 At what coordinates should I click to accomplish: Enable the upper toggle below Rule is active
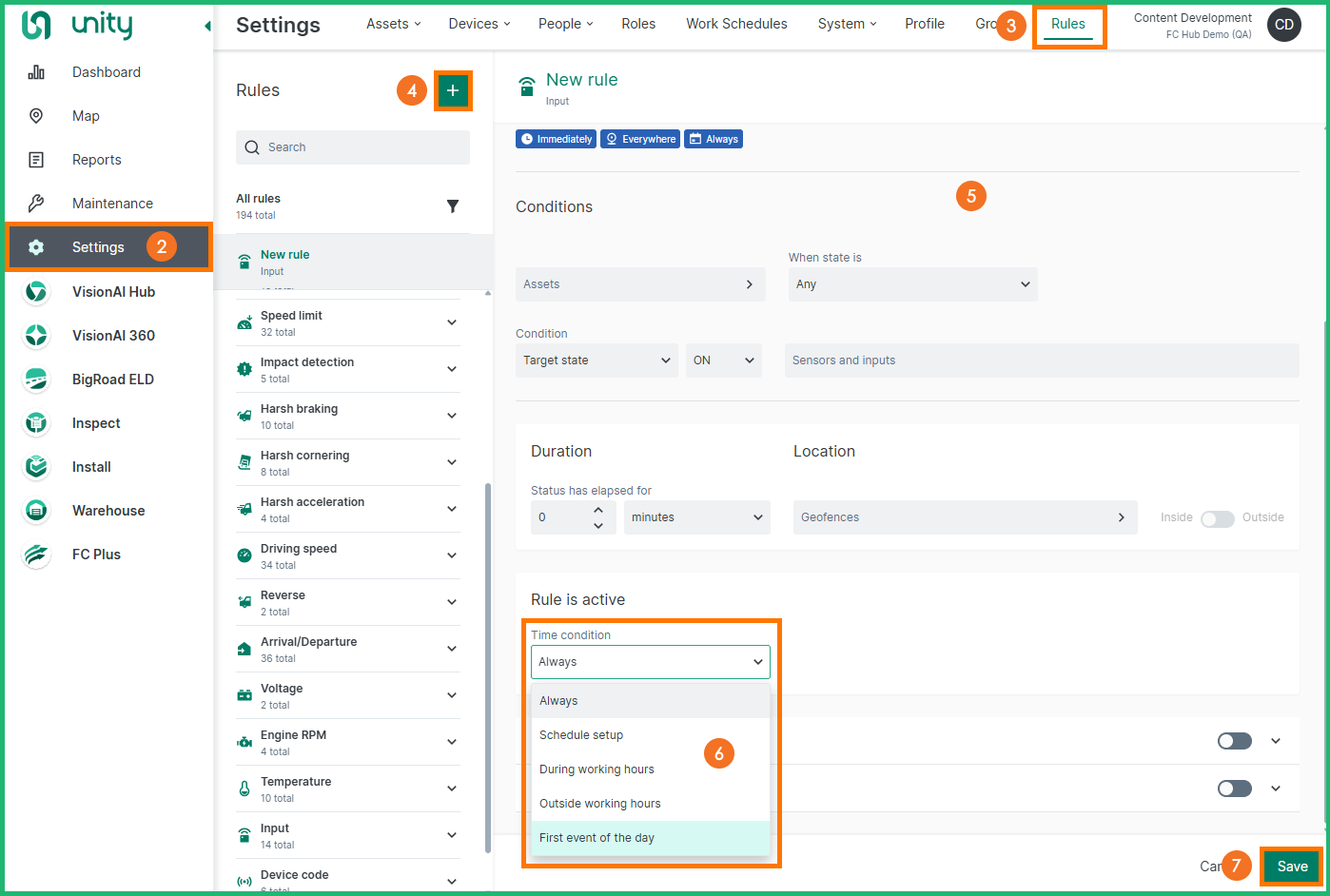coord(1234,741)
